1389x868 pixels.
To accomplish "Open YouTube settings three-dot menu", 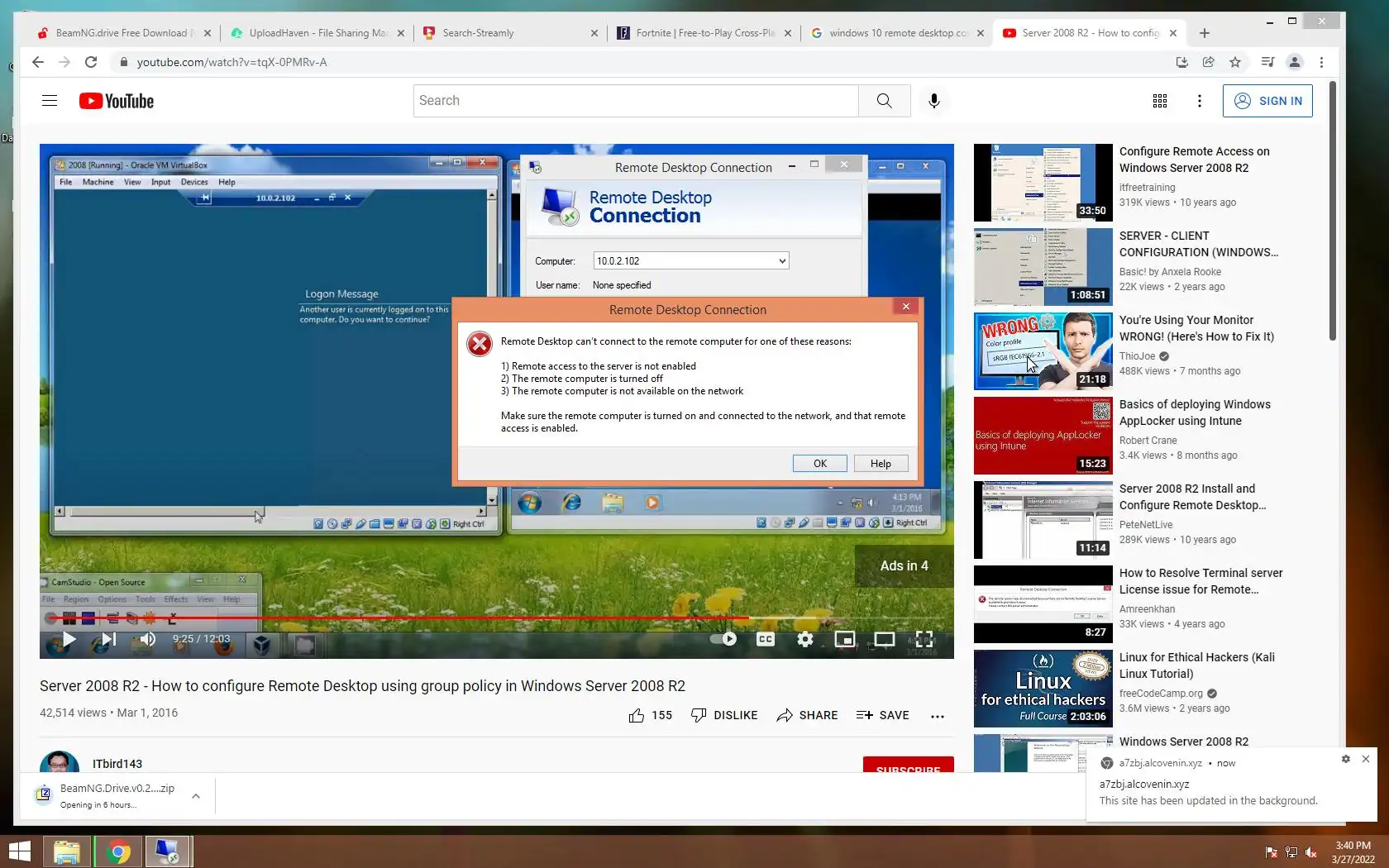I will tap(1200, 101).
